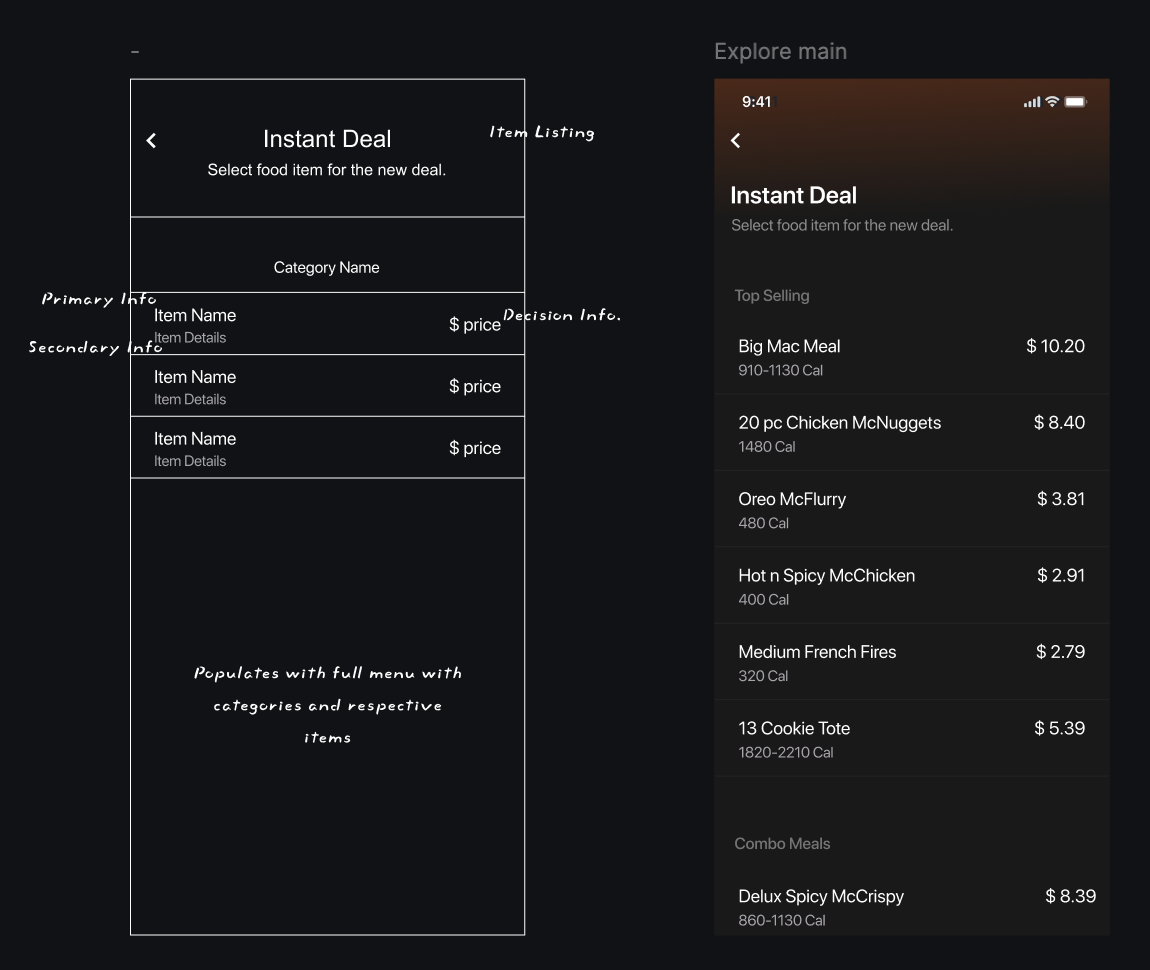Click the 320 Cal detail text
1150x970 pixels.
pos(763,676)
